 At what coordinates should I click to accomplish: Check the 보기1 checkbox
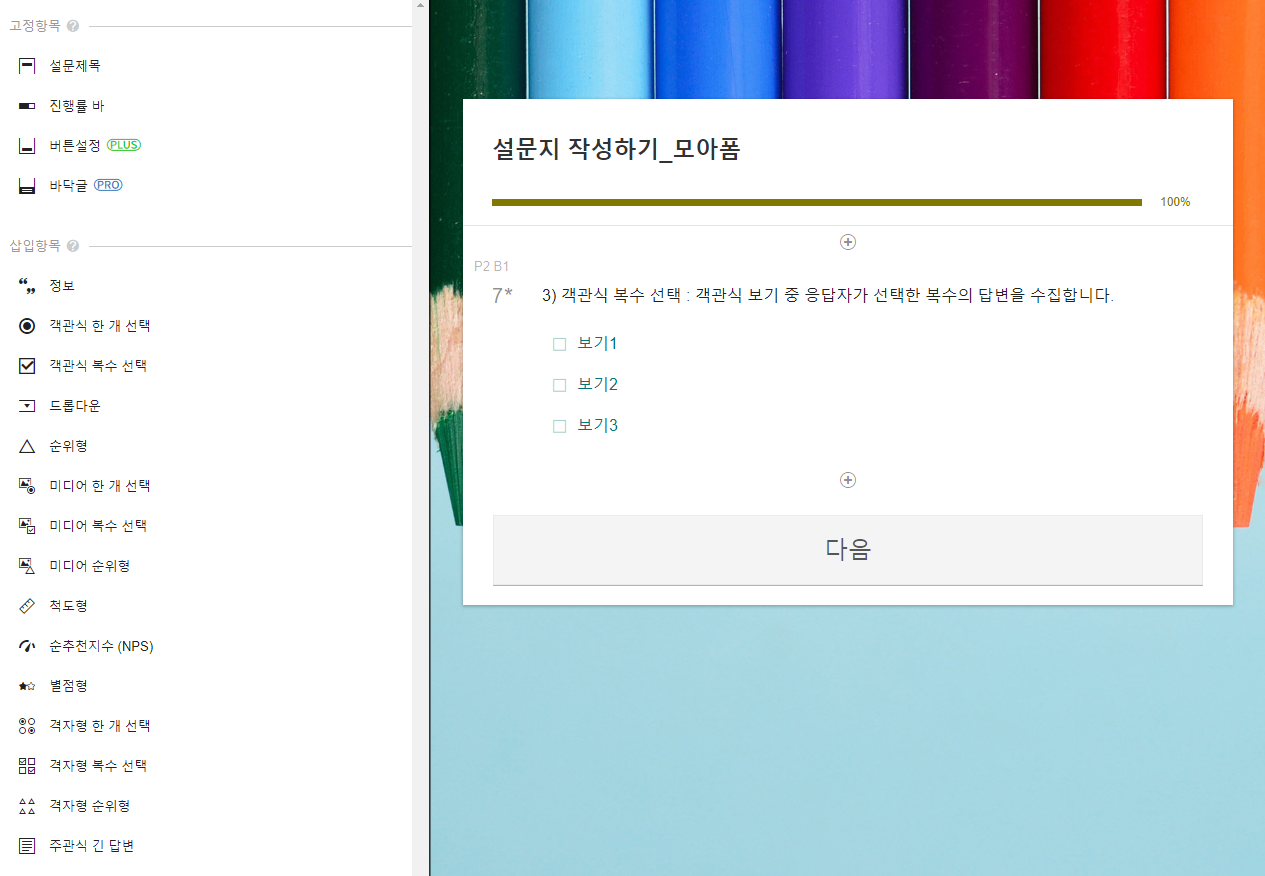click(x=560, y=344)
